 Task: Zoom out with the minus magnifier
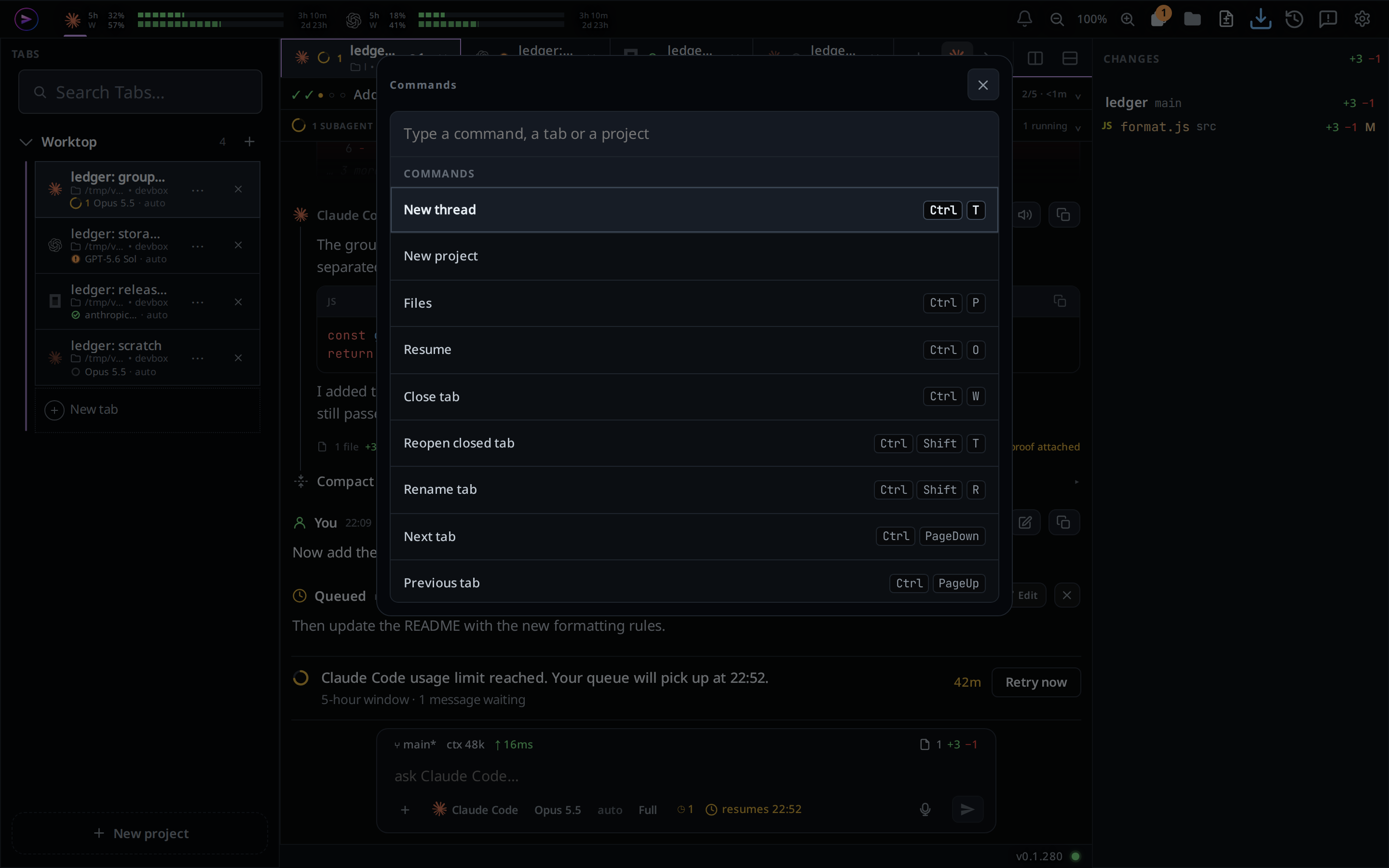[x=1057, y=19]
